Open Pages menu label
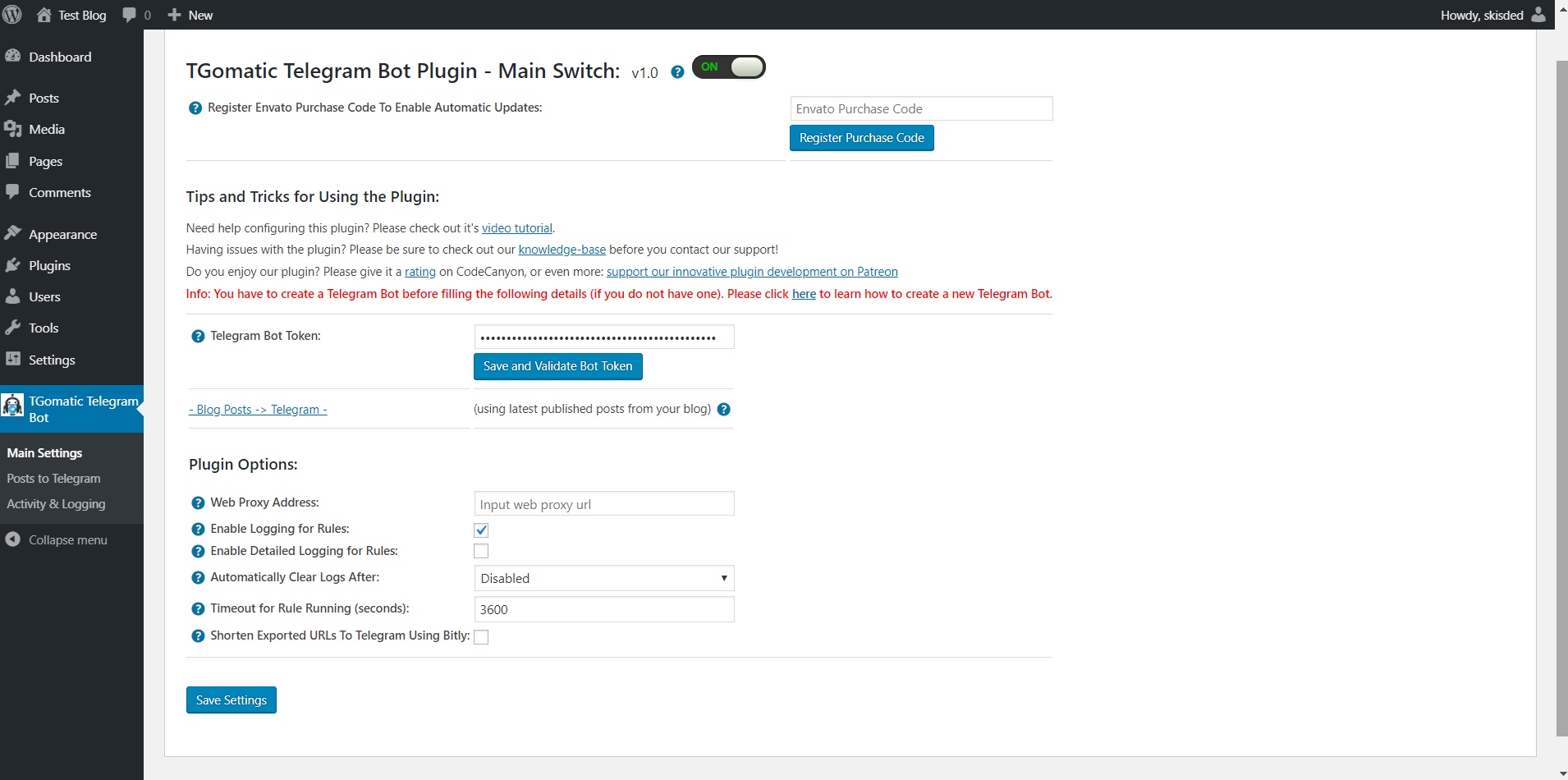 (x=45, y=161)
